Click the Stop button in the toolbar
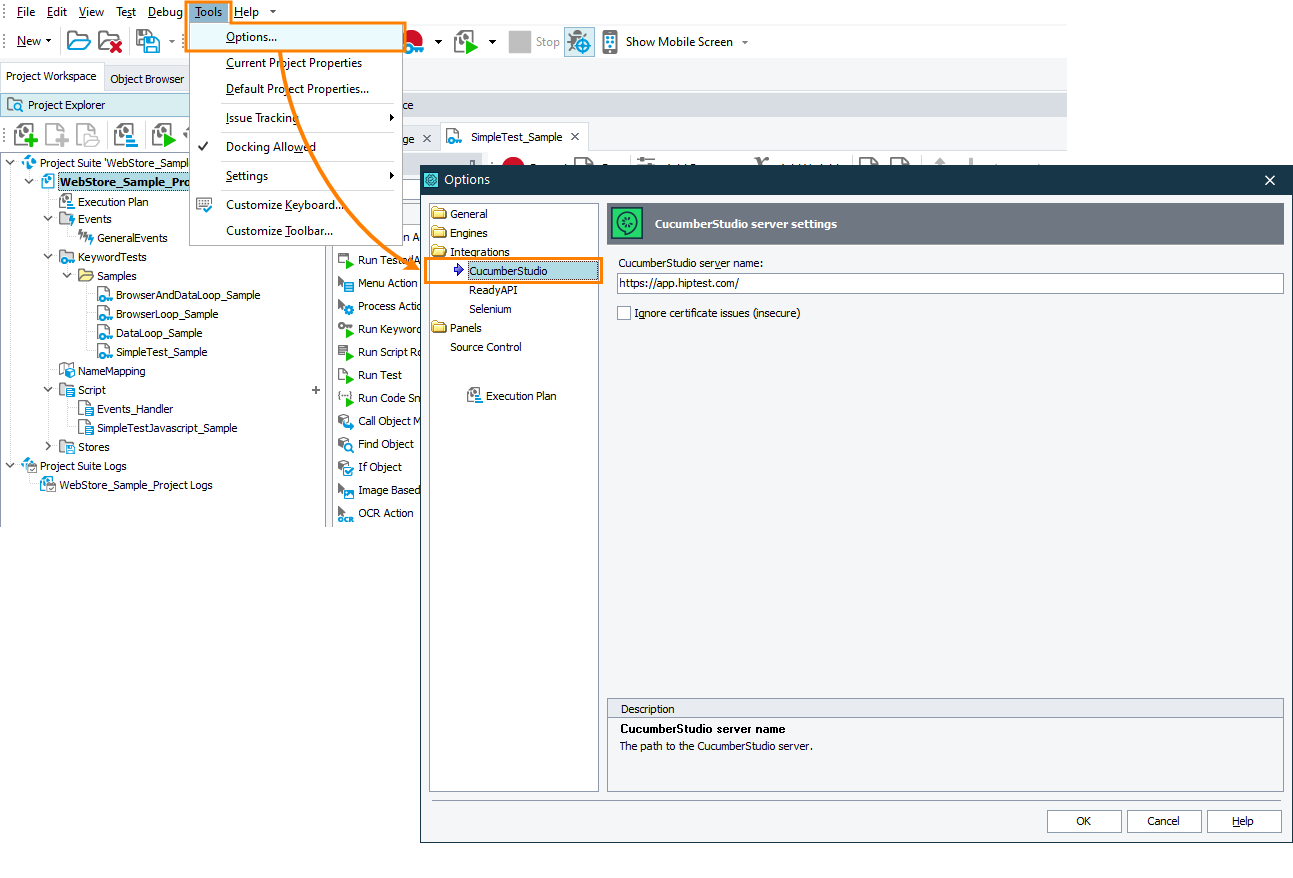Image resolution: width=1293 pixels, height=878 pixels. (x=535, y=42)
